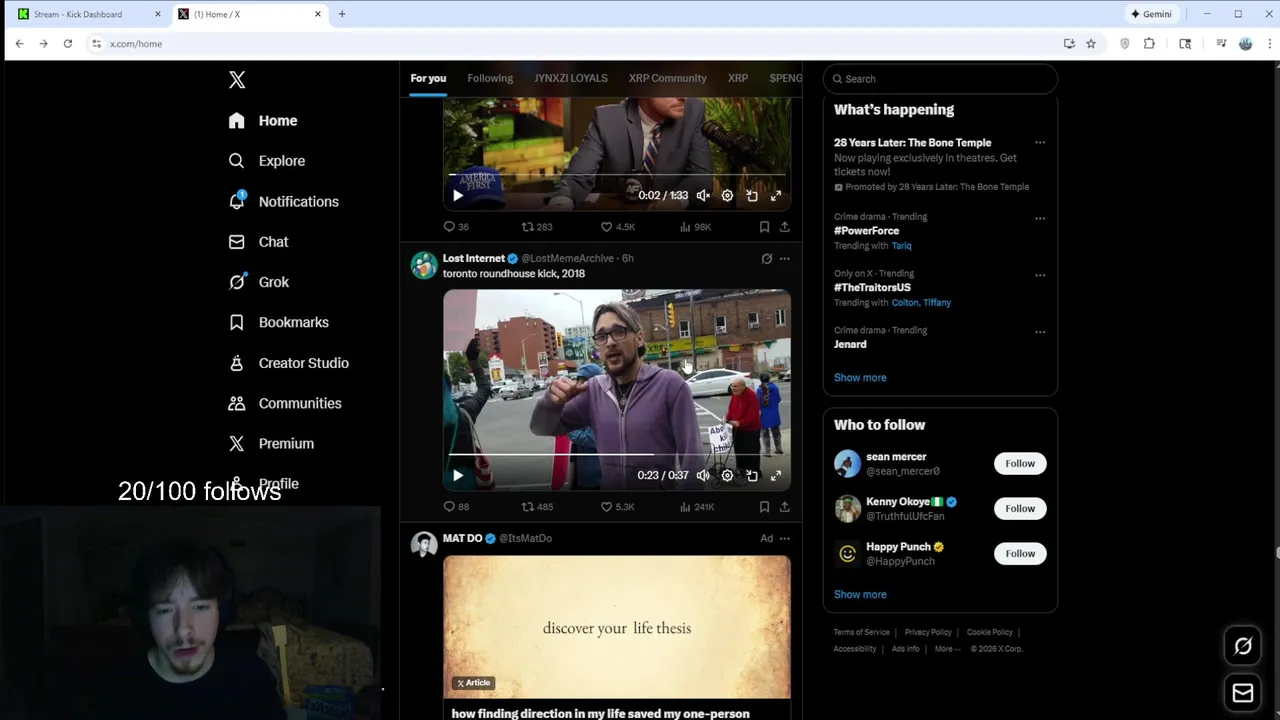
Task: Open Notifications from the sidebar
Action: point(283,201)
